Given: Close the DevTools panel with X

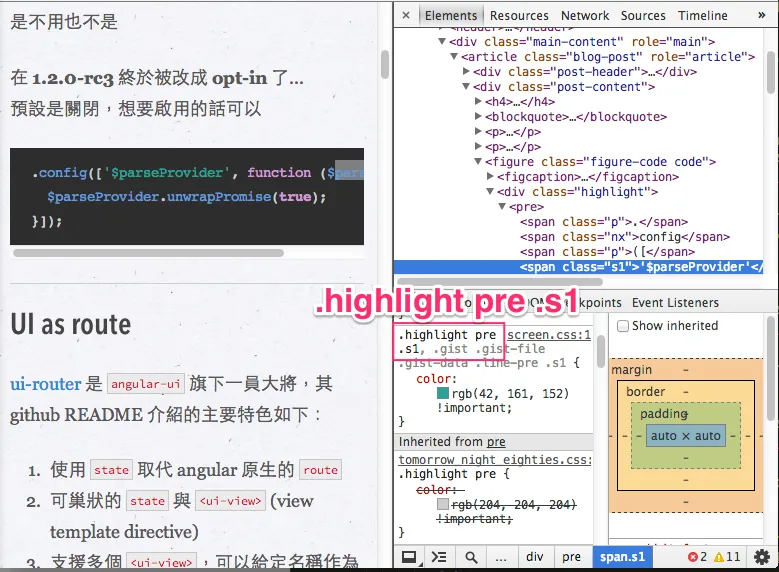Looking at the screenshot, I should pos(405,15).
